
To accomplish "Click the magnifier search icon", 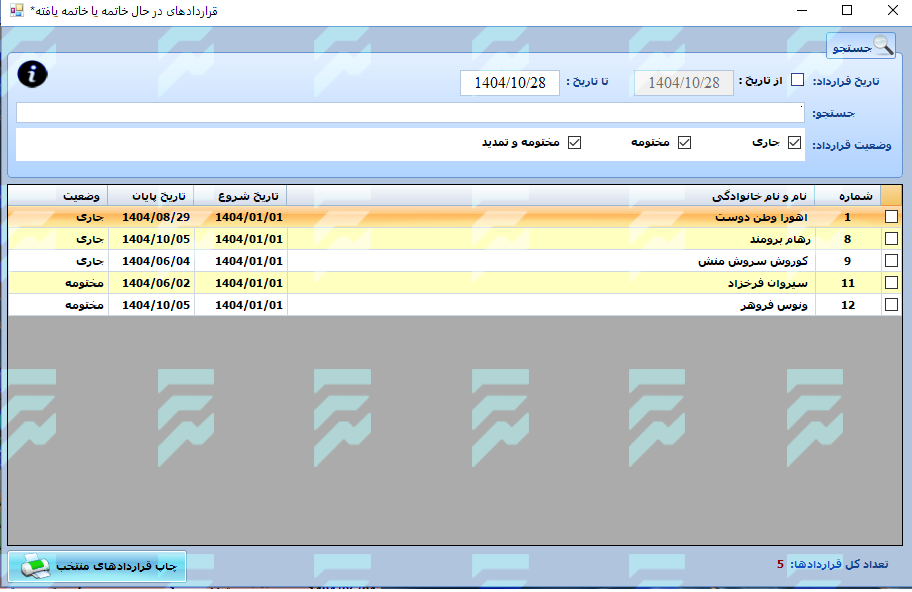I will click(x=883, y=46).
